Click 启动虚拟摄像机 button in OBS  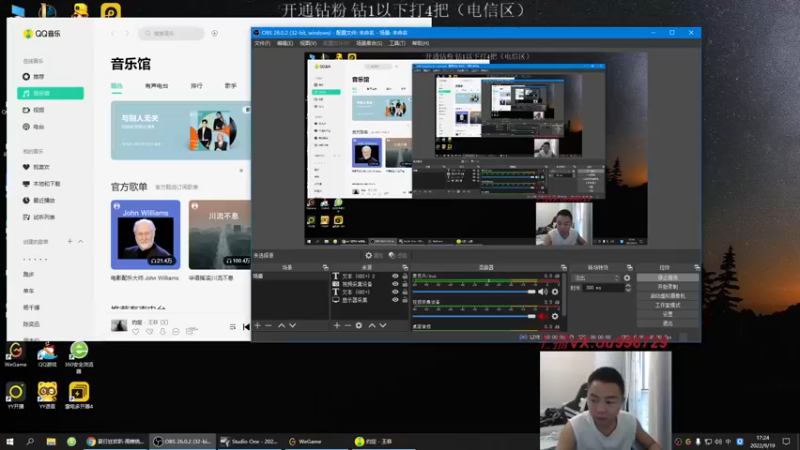pyautogui.click(x=668, y=296)
